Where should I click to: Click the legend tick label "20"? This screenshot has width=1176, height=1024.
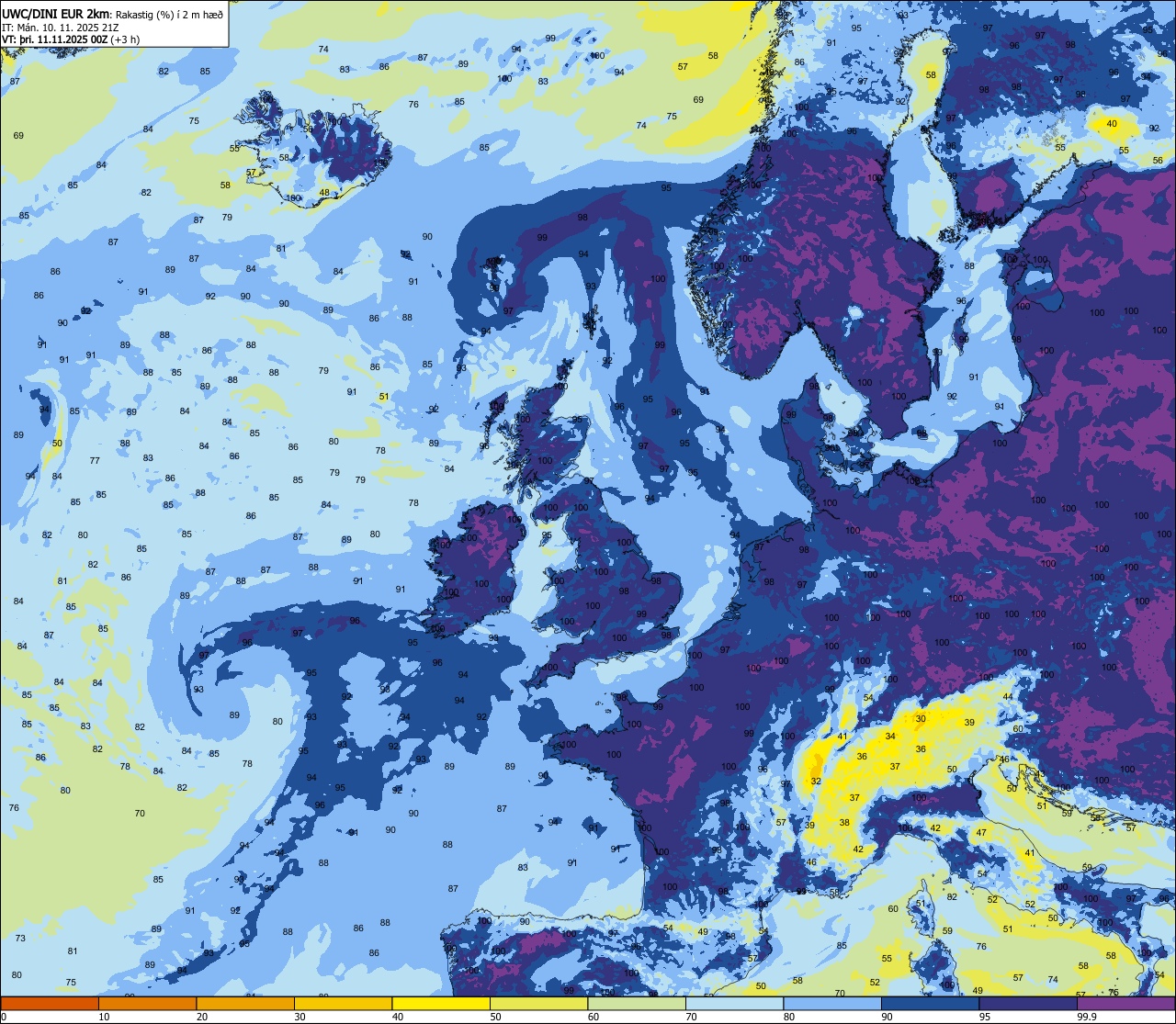(202, 1017)
